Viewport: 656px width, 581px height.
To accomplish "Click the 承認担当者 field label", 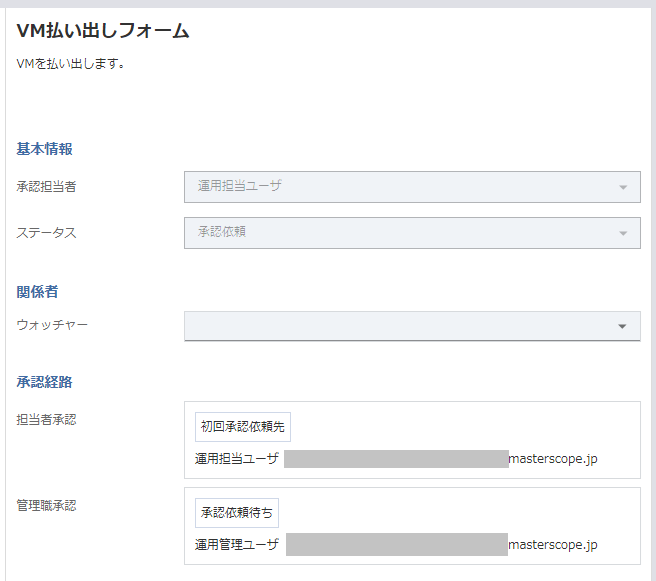I will coord(46,187).
